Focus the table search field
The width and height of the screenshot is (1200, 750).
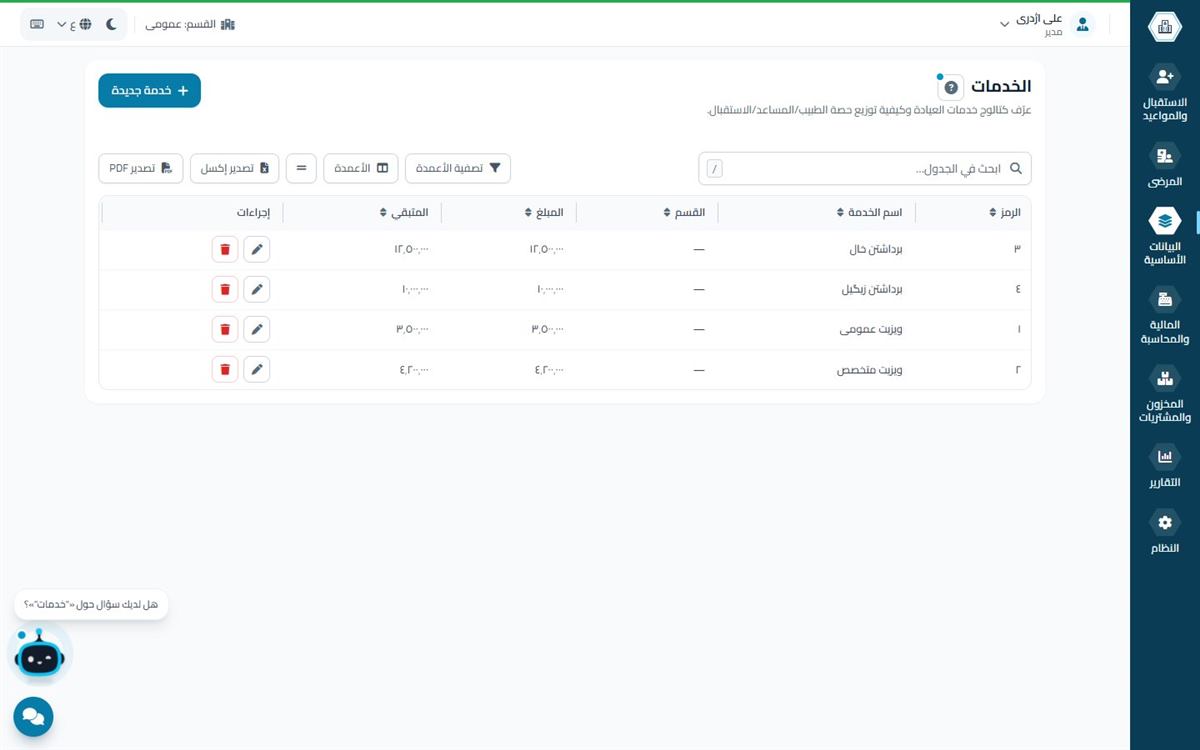[x=864, y=168]
